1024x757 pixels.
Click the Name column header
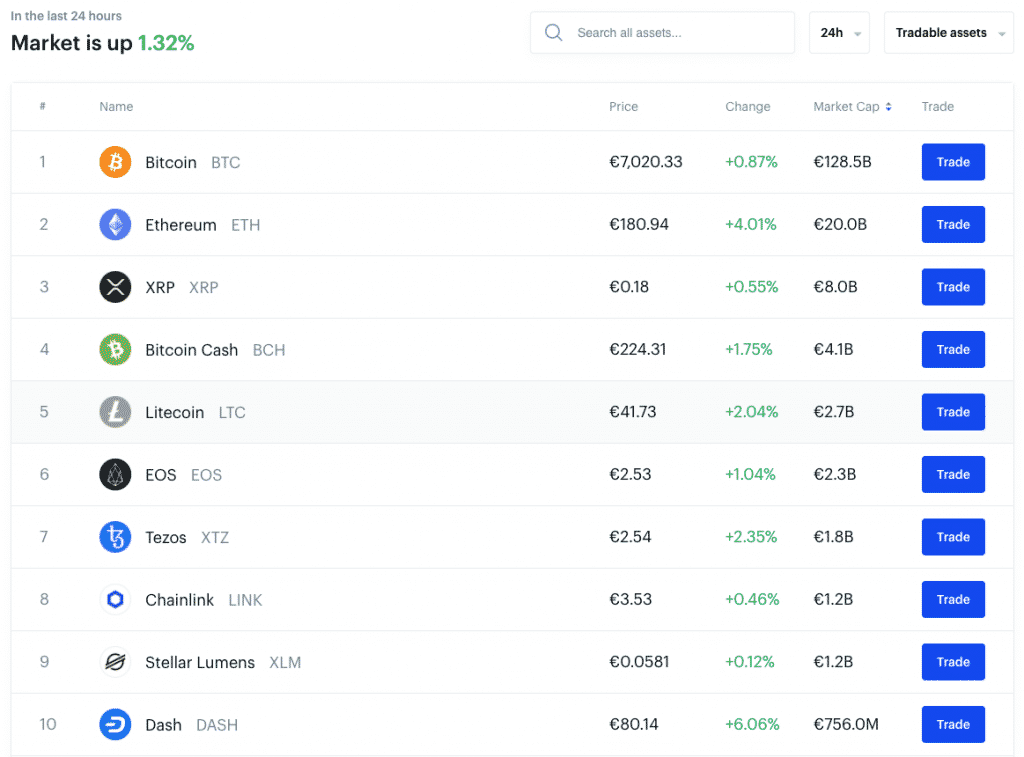(116, 106)
